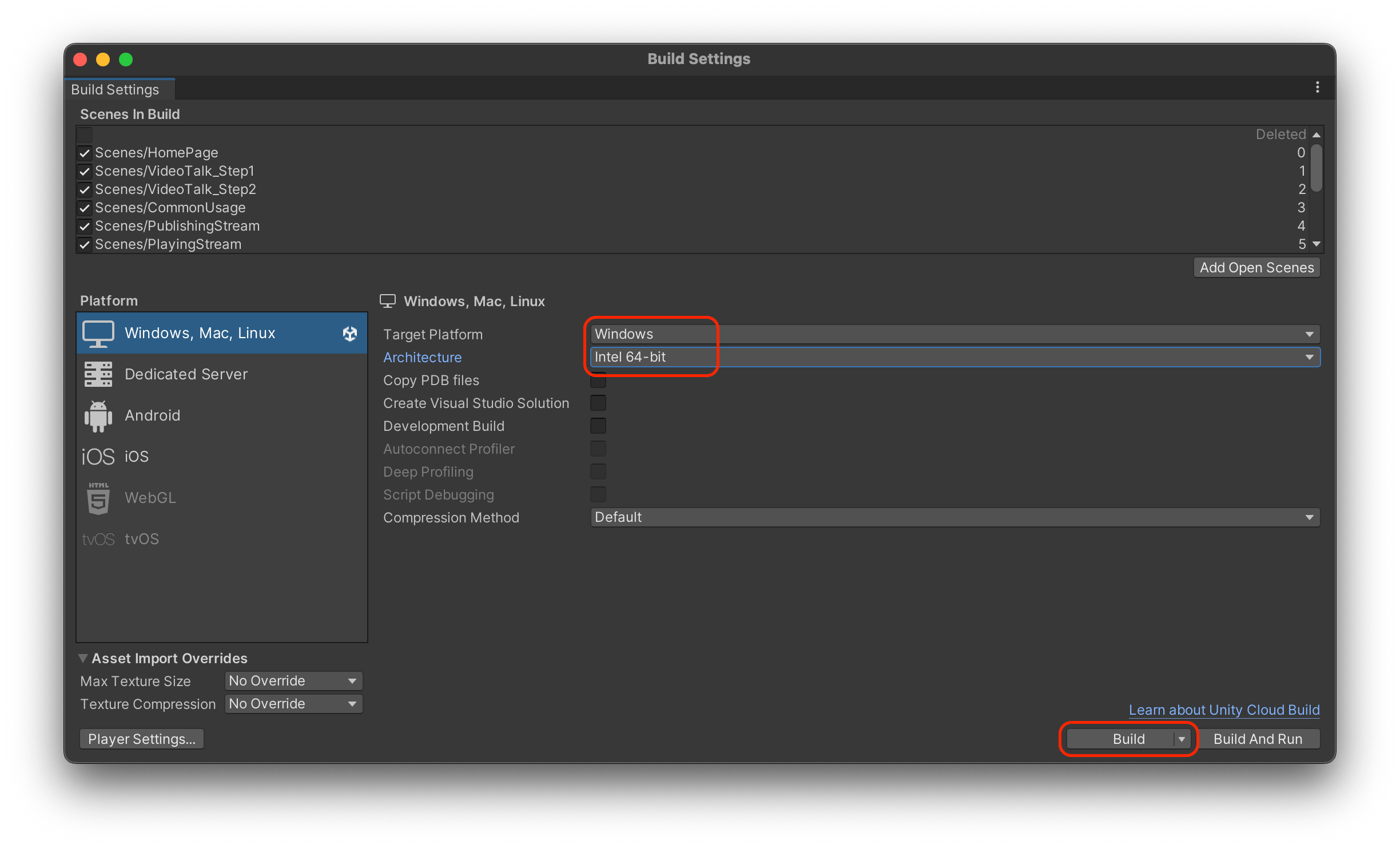Select the Dedicated Server platform icon
1400x848 pixels.
click(x=98, y=374)
